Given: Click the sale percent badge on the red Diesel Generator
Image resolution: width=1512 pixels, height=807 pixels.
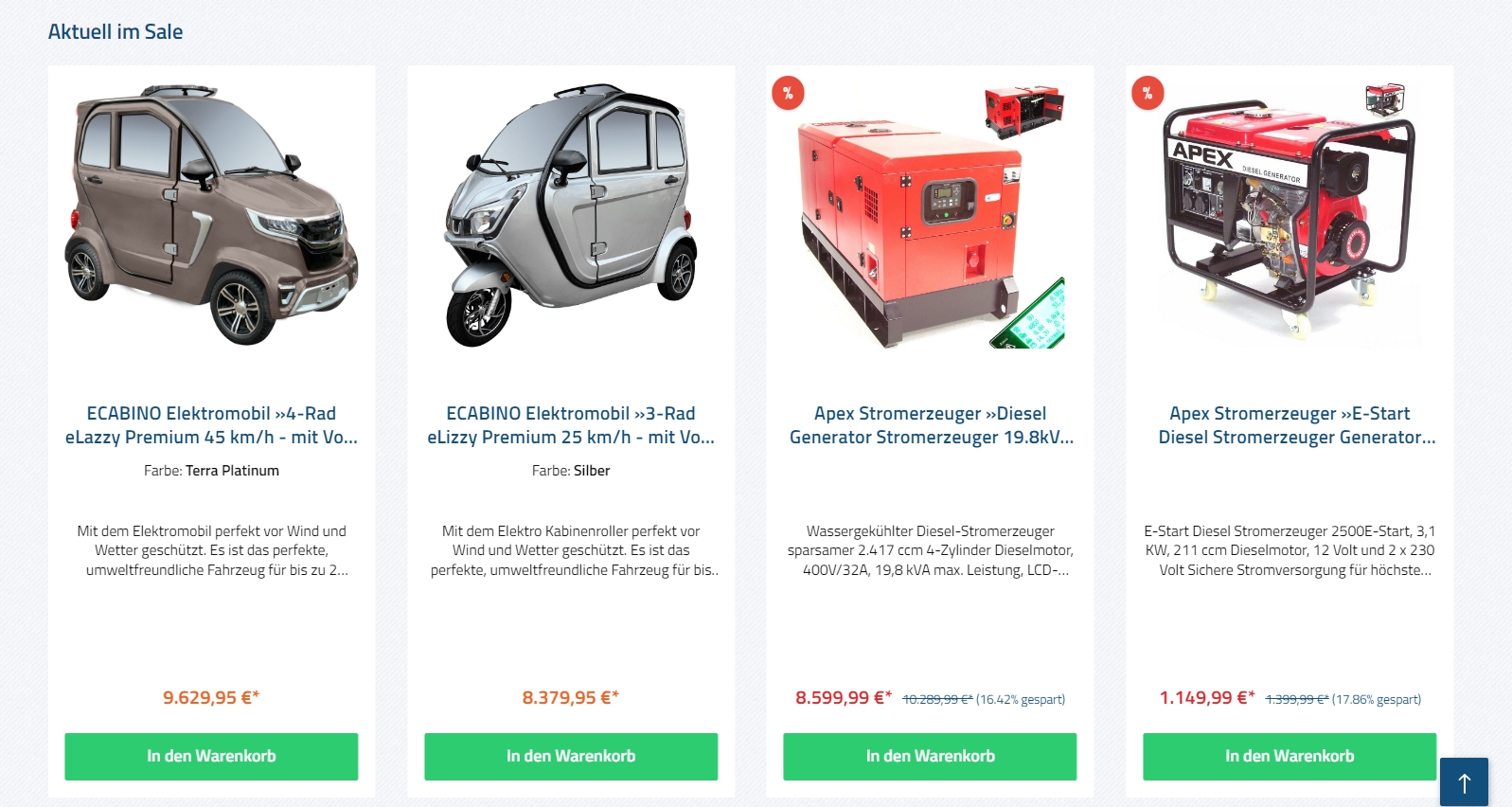Looking at the screenshot, I should pyautogui.click(x=788, y=93).
